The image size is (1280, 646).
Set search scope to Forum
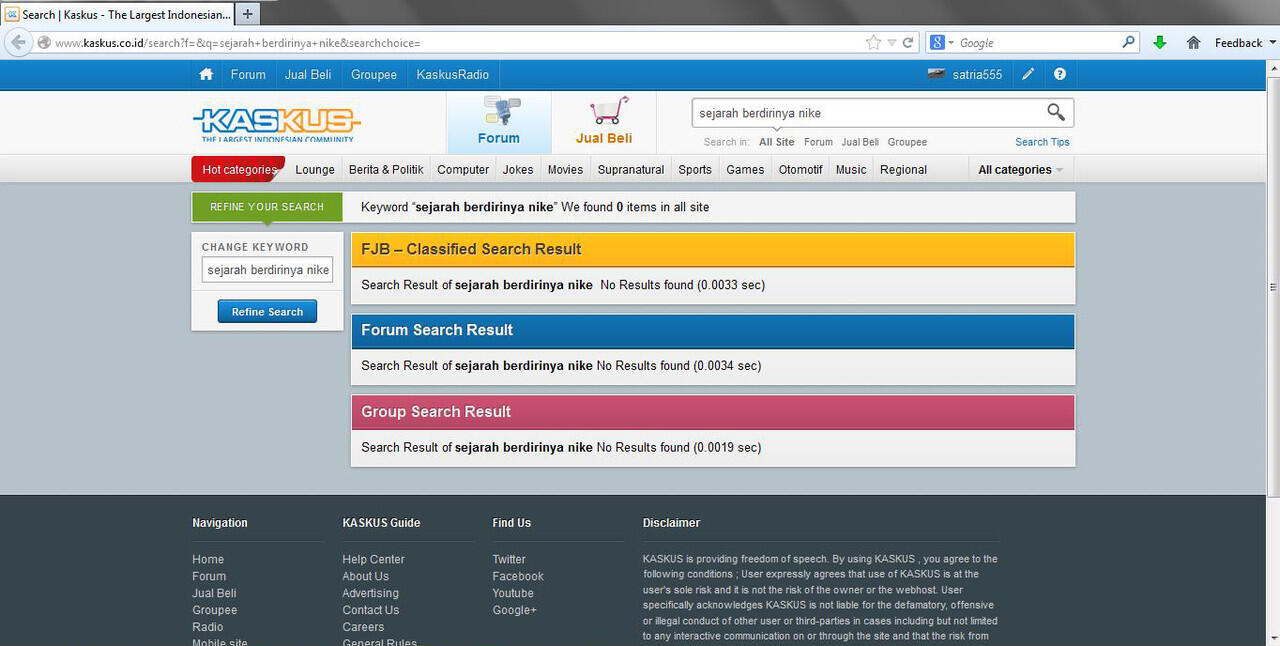tap(818, 142)
